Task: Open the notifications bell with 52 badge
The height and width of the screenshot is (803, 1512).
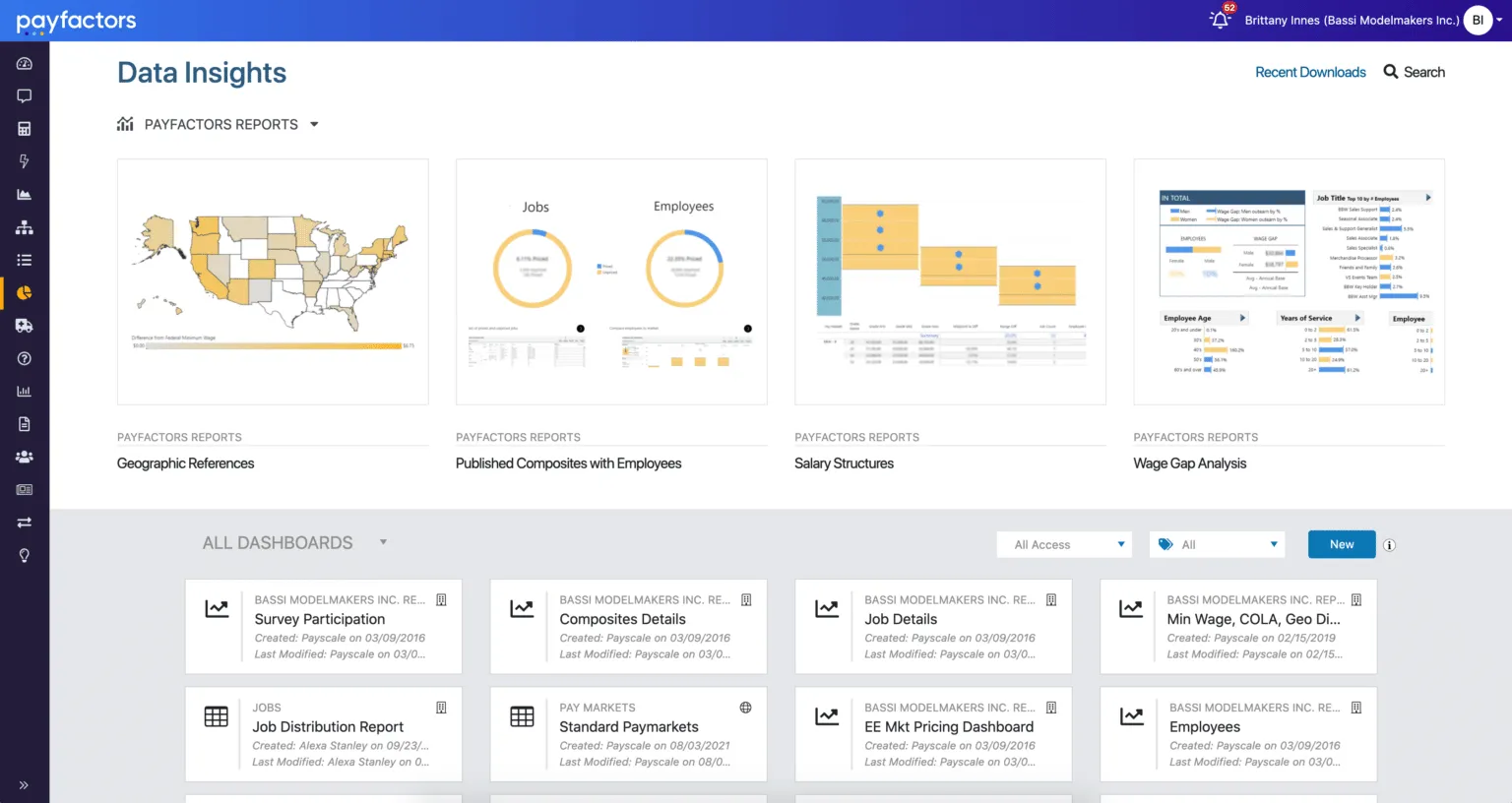Action: pos(1221,18)
